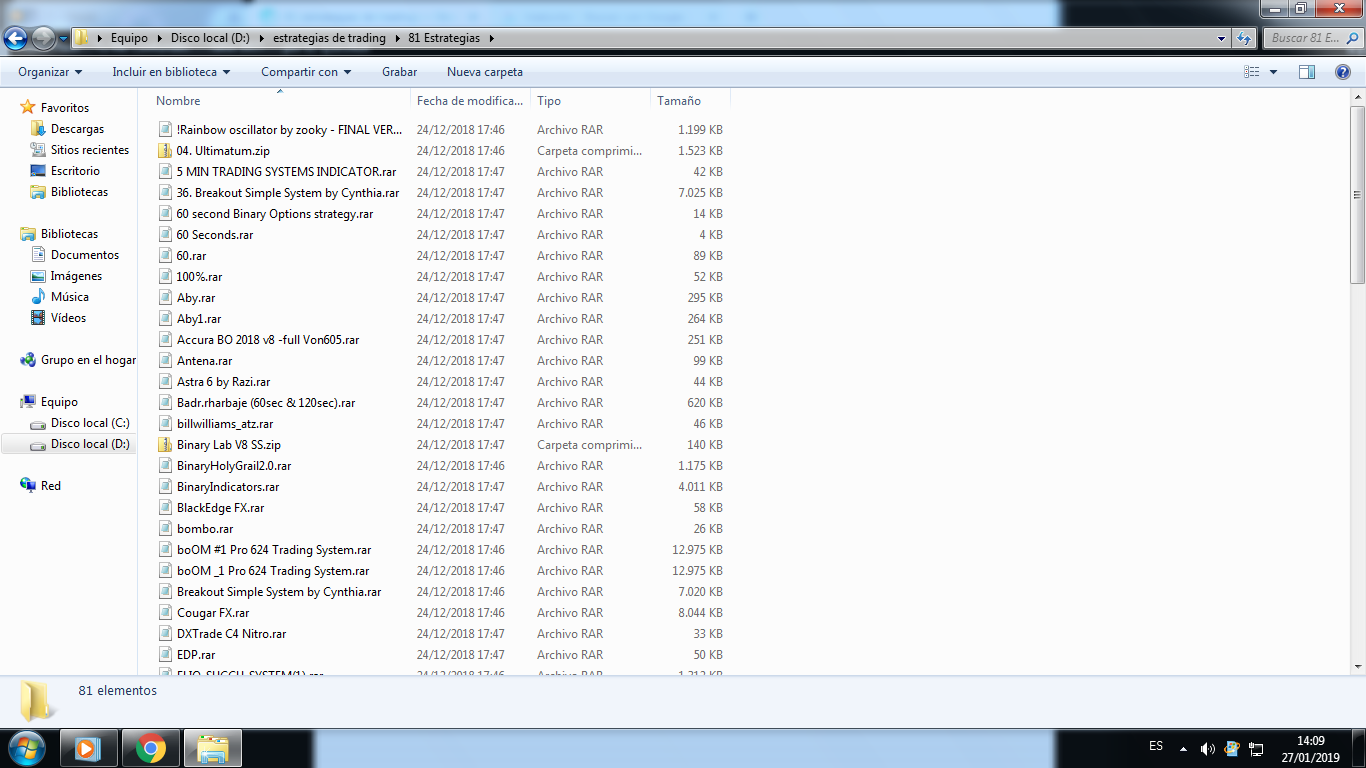The width and height of the screenshot is (1366, 768).
Task: Click the Nueva carpeta button
Action: [485, 72]
